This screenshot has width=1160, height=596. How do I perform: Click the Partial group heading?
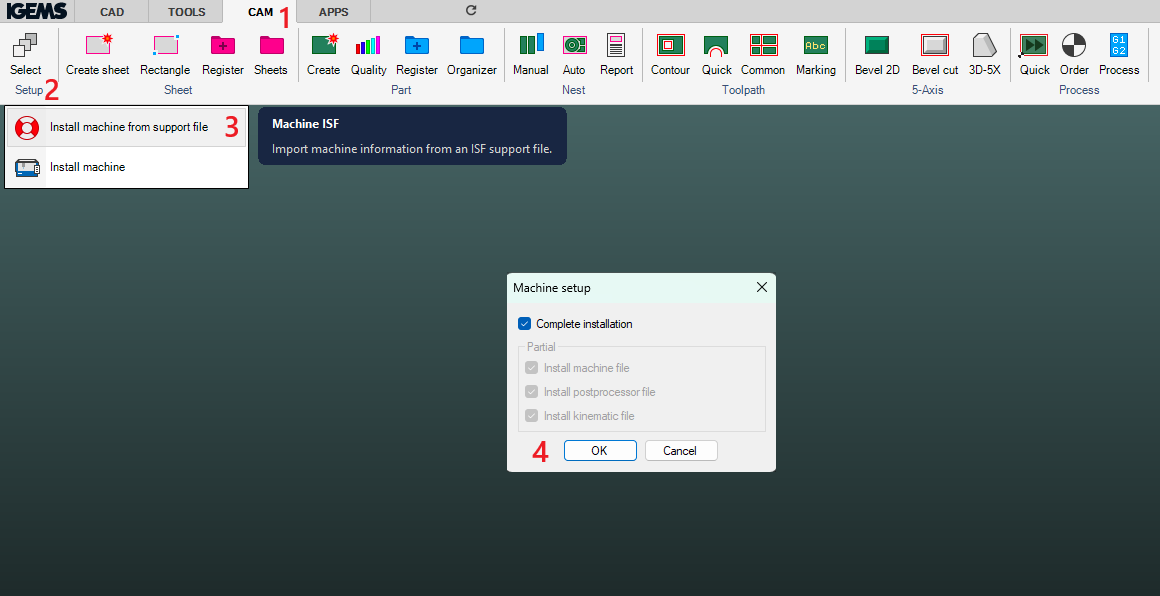point(541,346)
